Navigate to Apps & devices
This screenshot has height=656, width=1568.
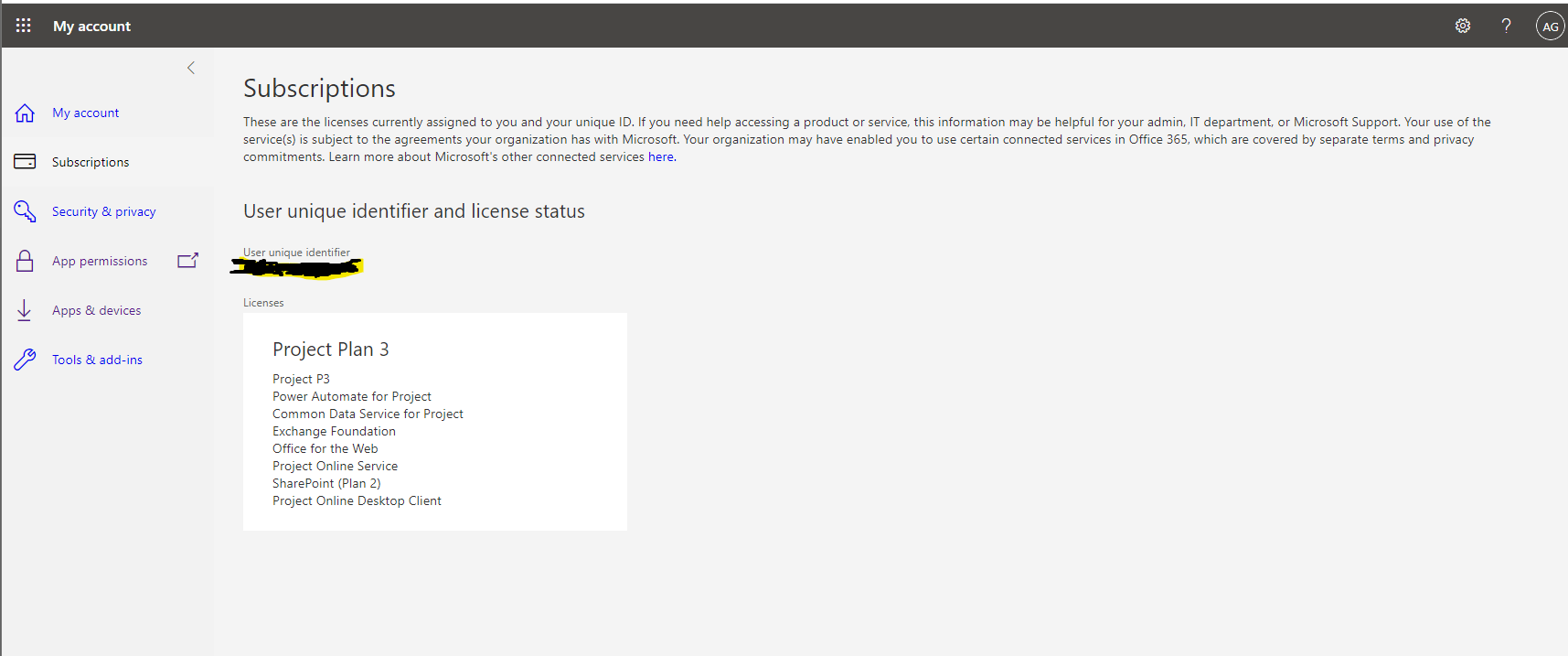96,310
